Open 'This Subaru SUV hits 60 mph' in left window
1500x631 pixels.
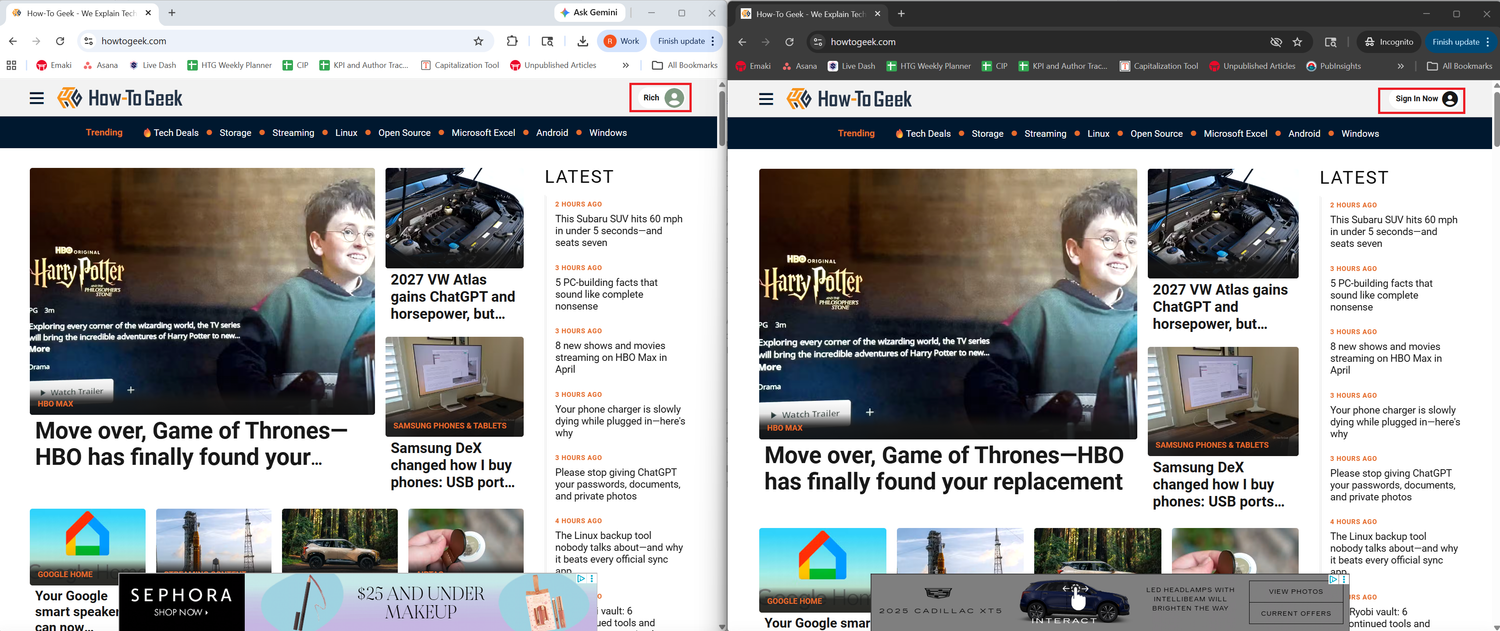point(619,230)
